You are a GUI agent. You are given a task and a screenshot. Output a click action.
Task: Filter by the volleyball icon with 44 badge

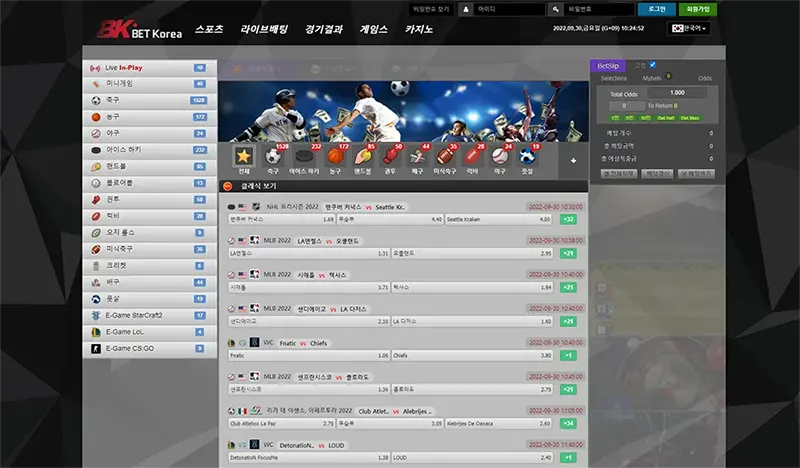pos(417,156)
